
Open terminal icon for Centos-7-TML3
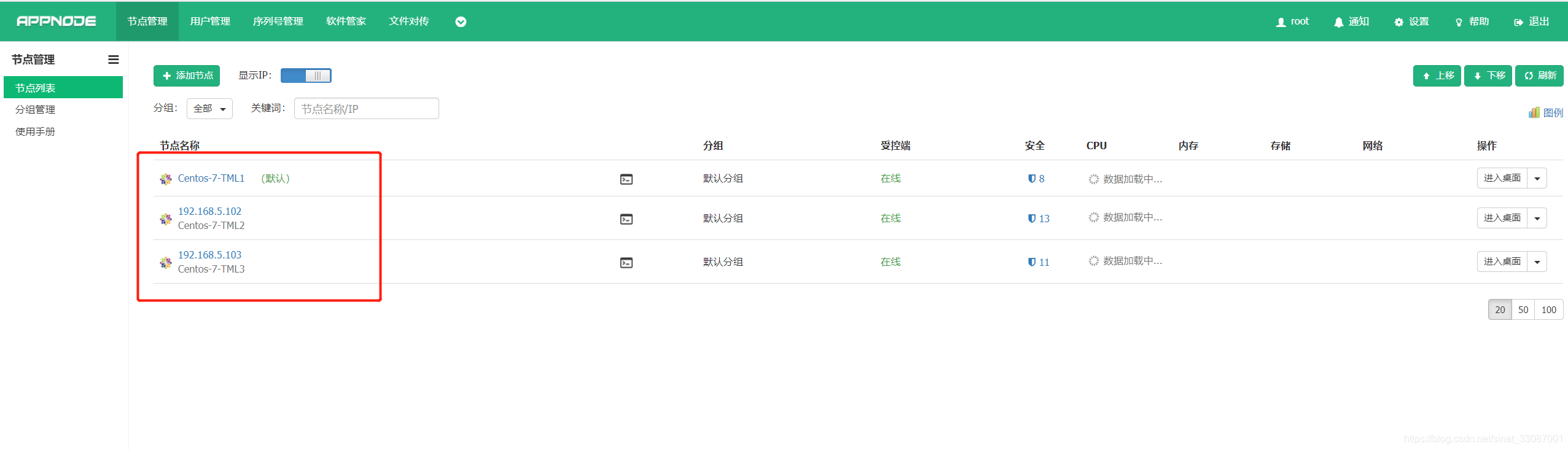click(x=626, y=263)
